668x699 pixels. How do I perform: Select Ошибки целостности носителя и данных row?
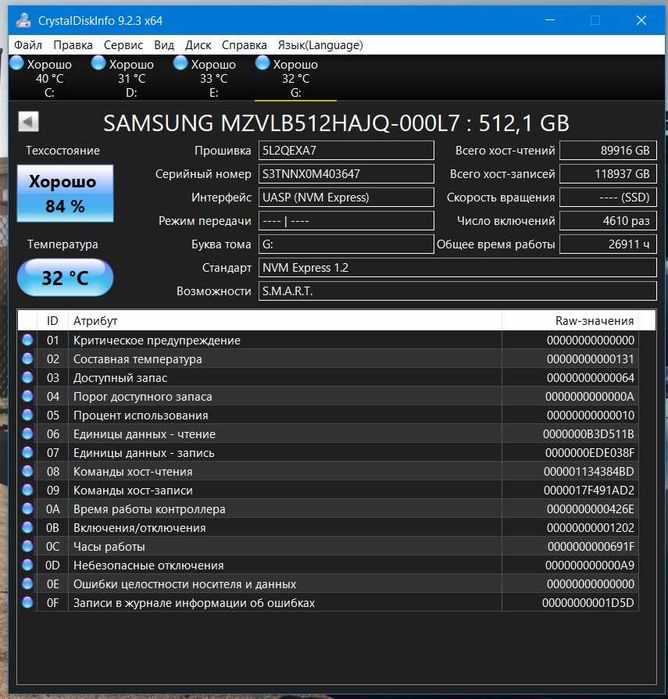328,584
